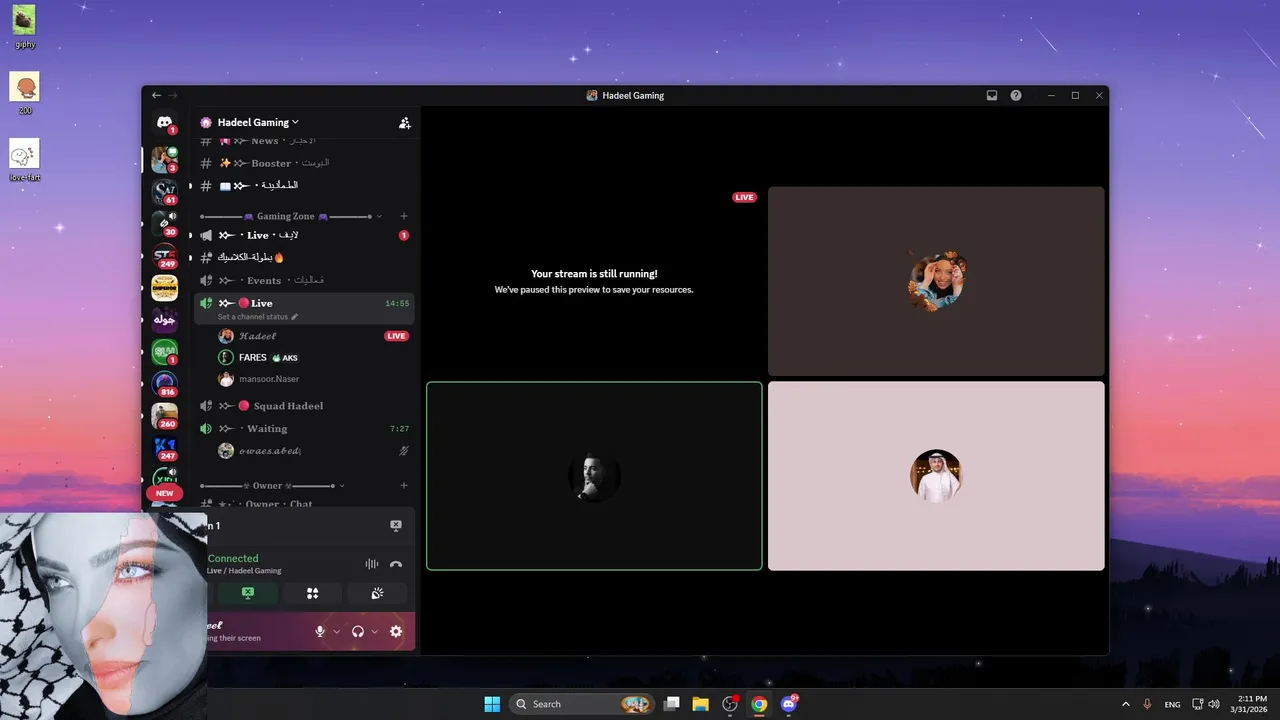Add a channel to Gaming Zone category

pos(404,216)
